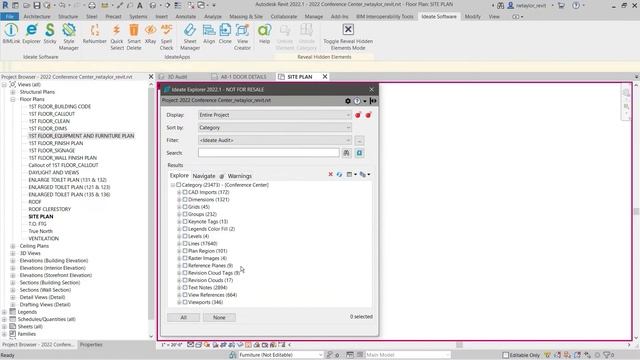
Task: Open Ideate Explorer settings gear
Action: click(348, 101)
